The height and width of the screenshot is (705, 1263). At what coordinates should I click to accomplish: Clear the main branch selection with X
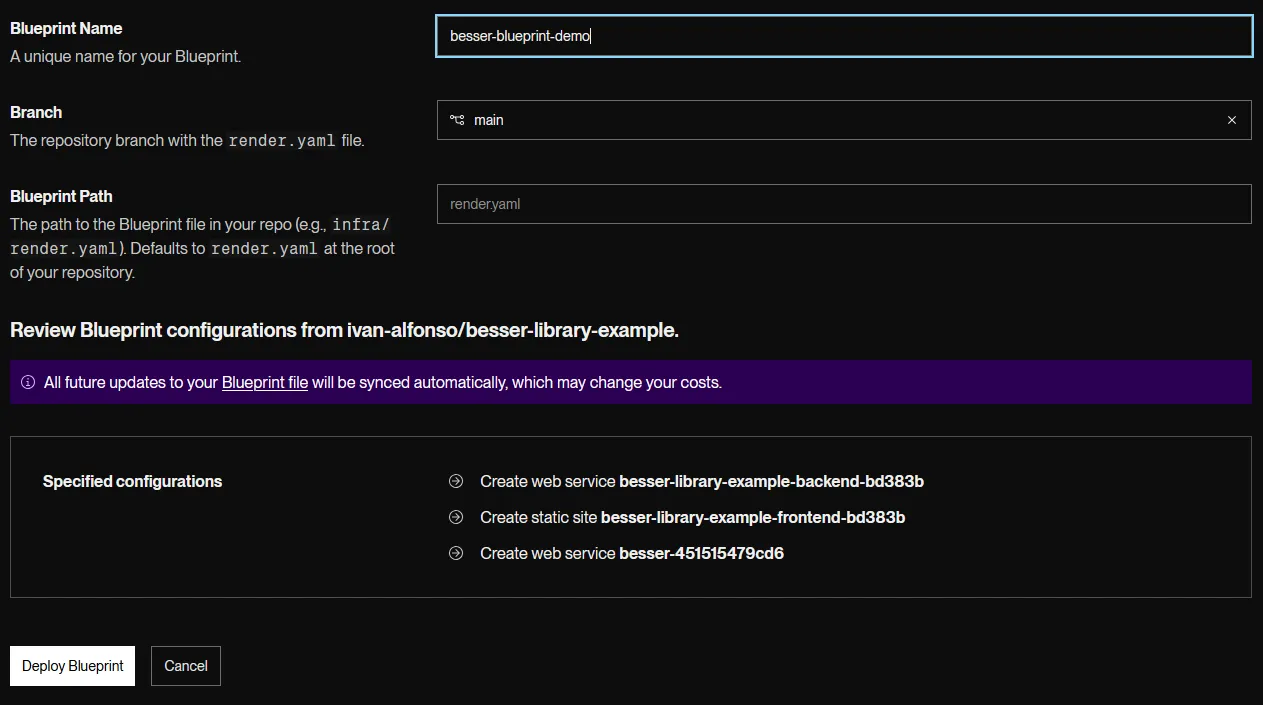1232,120
